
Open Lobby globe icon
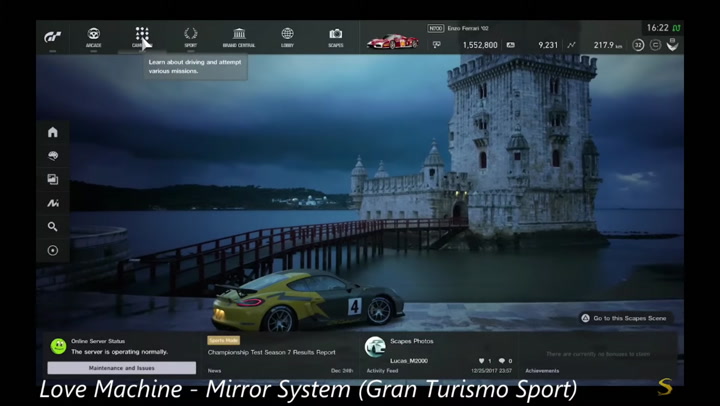[287, 34]
